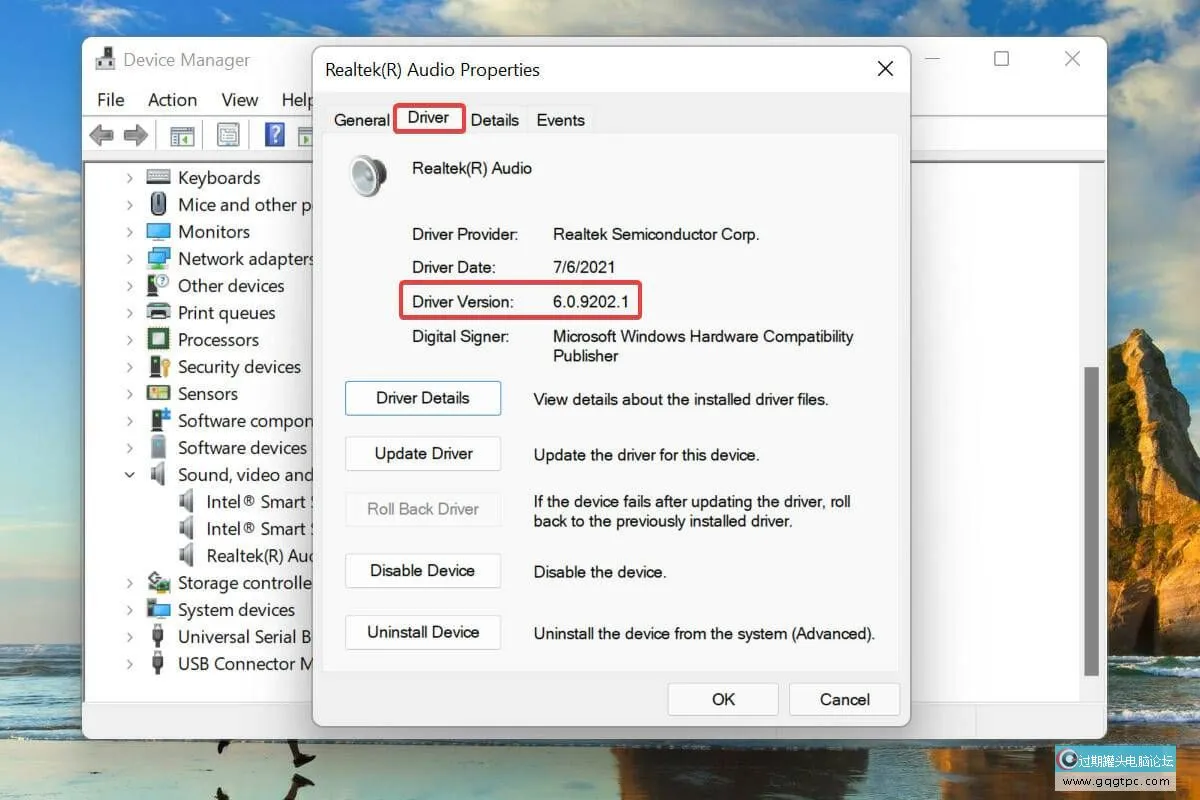Click the Forward arrow toolbar icon
The image size is (1200, 800).
(x=136, y=135)
